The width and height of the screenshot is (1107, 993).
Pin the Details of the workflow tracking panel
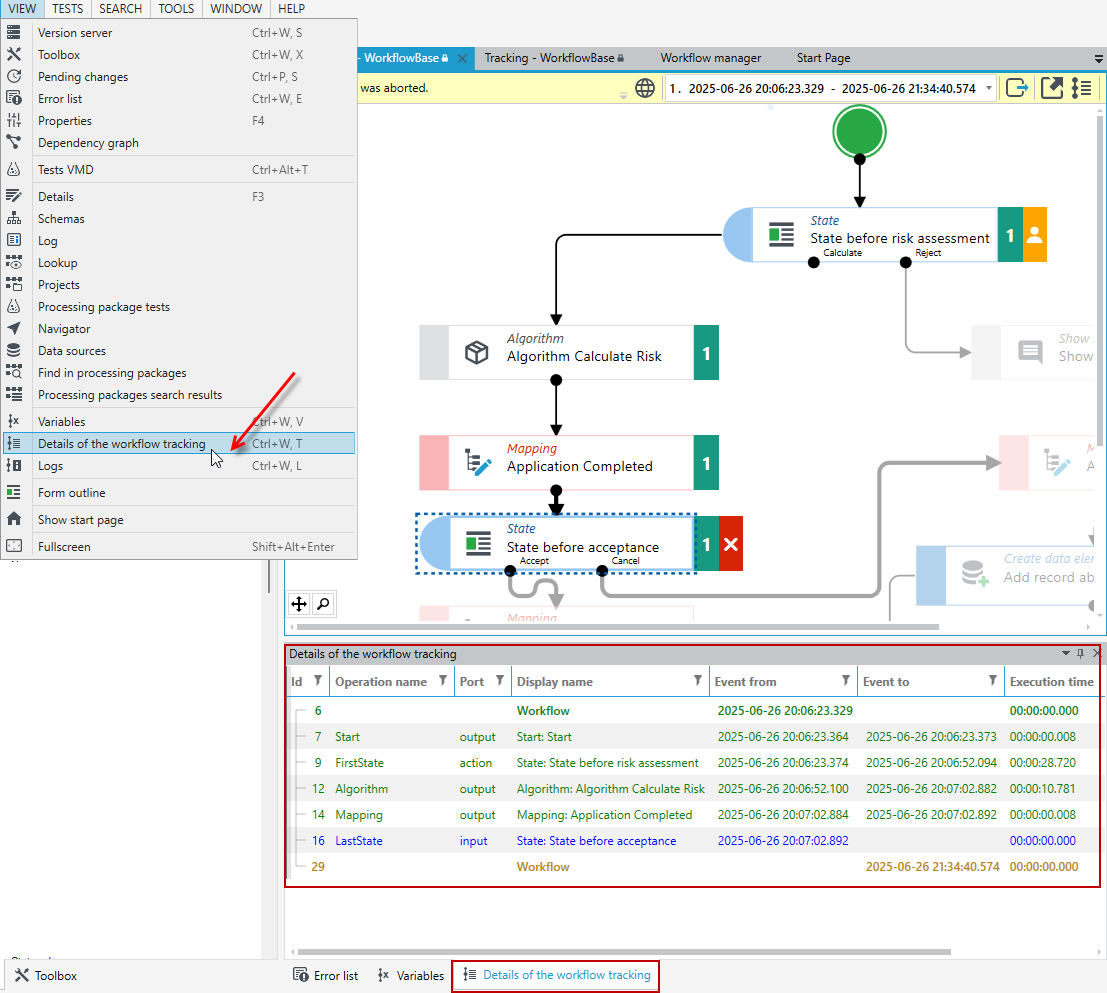click(1080, 654)
